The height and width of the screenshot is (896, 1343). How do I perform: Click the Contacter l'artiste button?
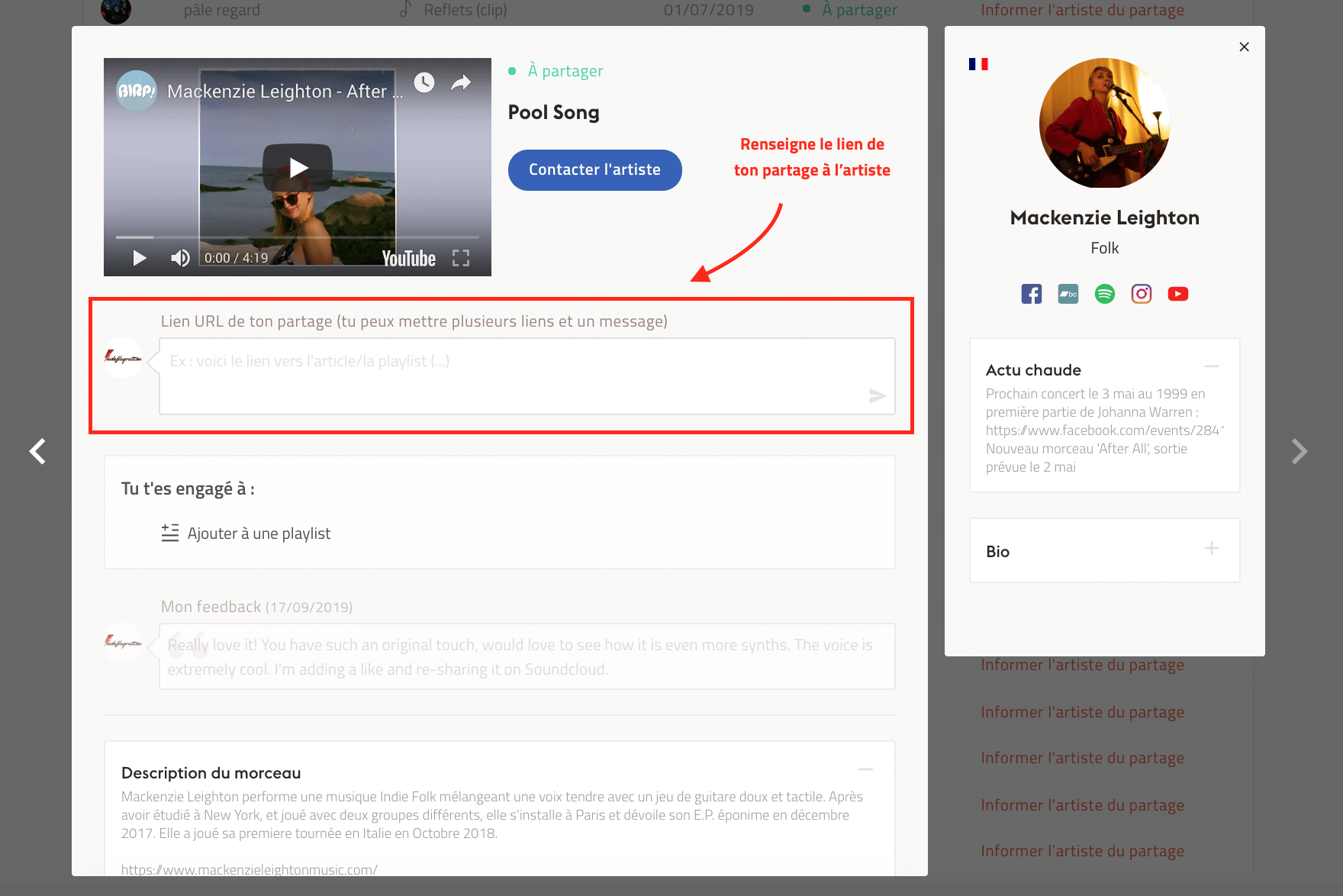tap(595, 170)
